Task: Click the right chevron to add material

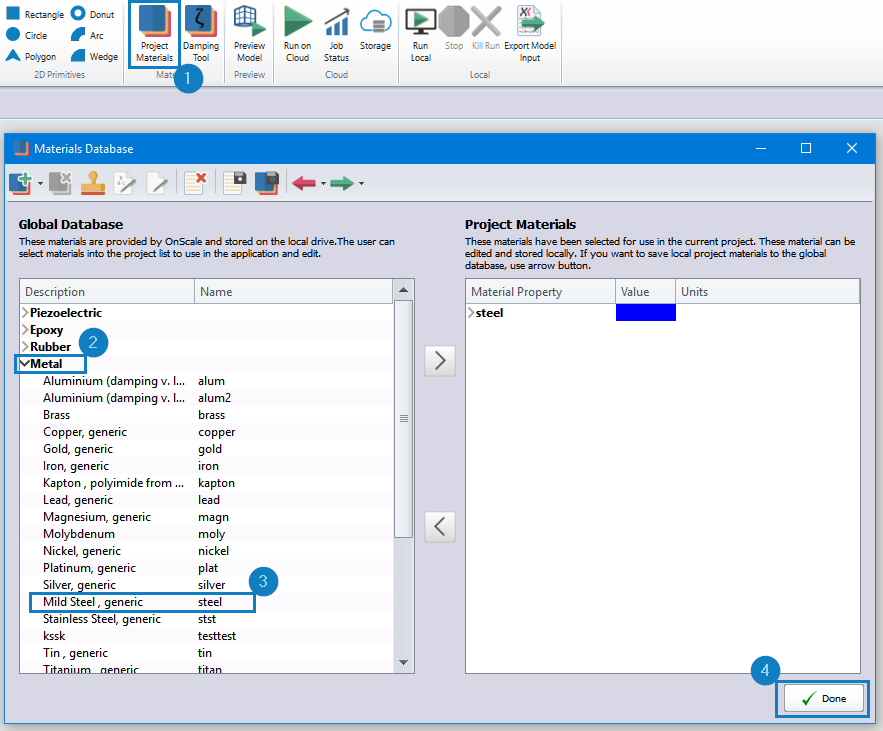Action: tap(440, 360)
